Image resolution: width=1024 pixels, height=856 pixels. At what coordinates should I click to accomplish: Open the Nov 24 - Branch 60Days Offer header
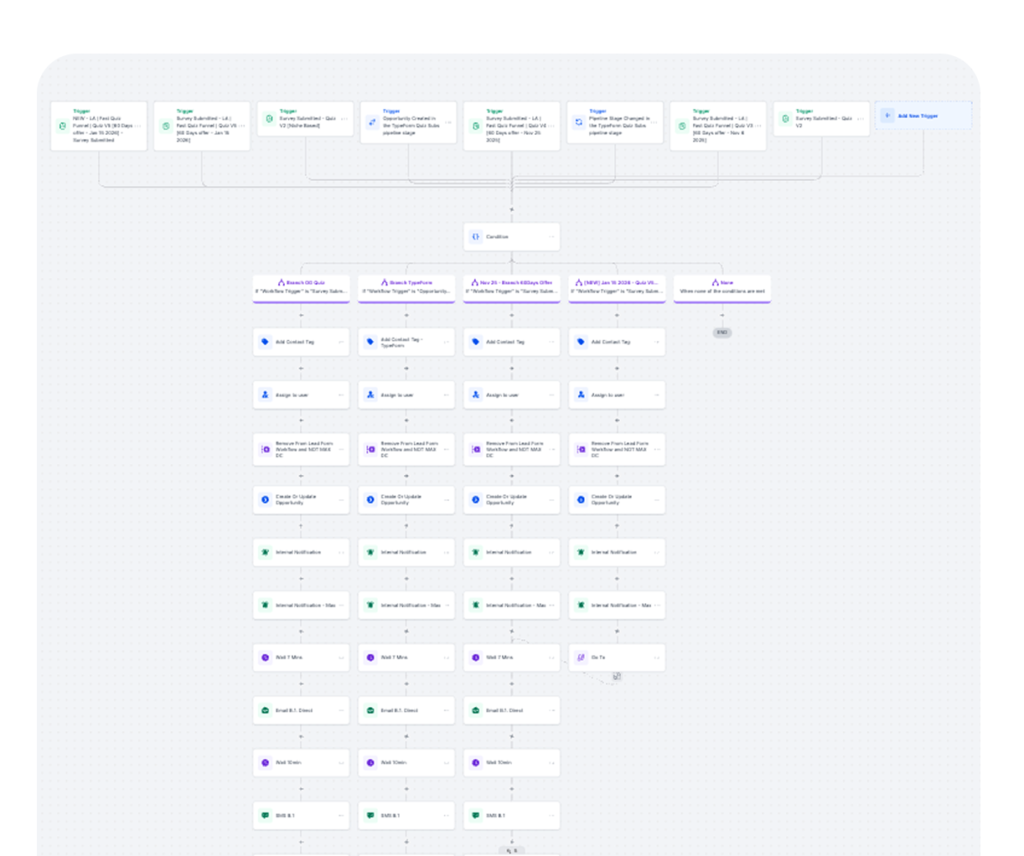[x=511, y=287]
